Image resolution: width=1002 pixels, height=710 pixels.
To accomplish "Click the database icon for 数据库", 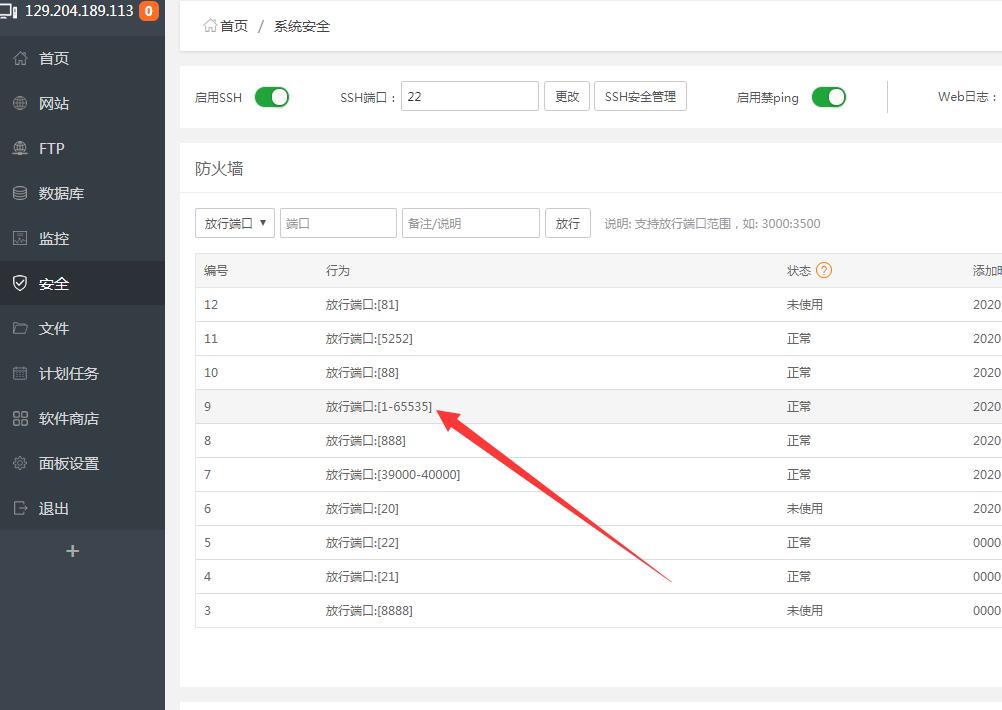I will (x=20, y=194).
